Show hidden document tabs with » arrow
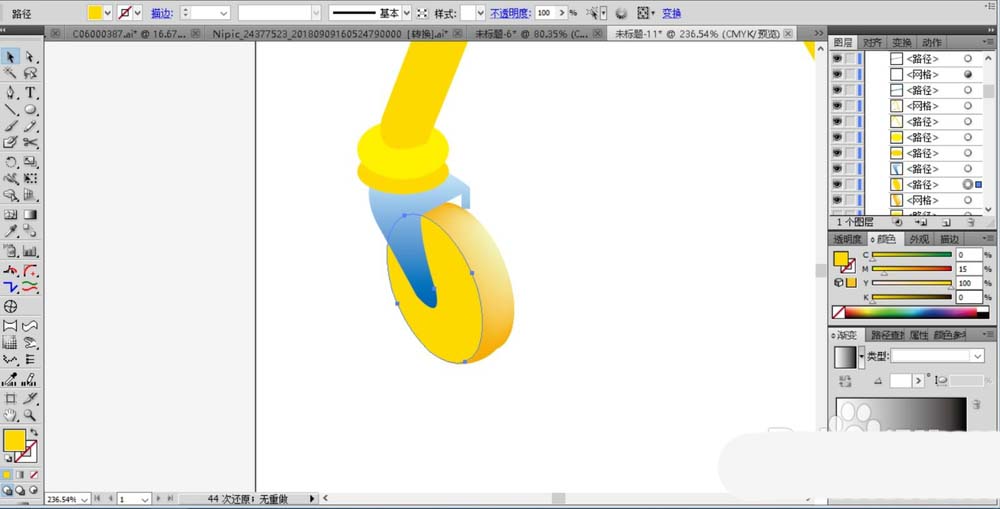Viewport: 1000px width, 509px height. (x=819, y=33)
